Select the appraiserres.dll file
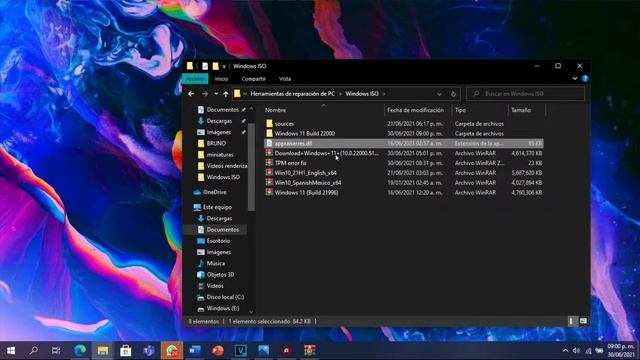The width and height of the screenshot is (640, 360). pos(404,143)
